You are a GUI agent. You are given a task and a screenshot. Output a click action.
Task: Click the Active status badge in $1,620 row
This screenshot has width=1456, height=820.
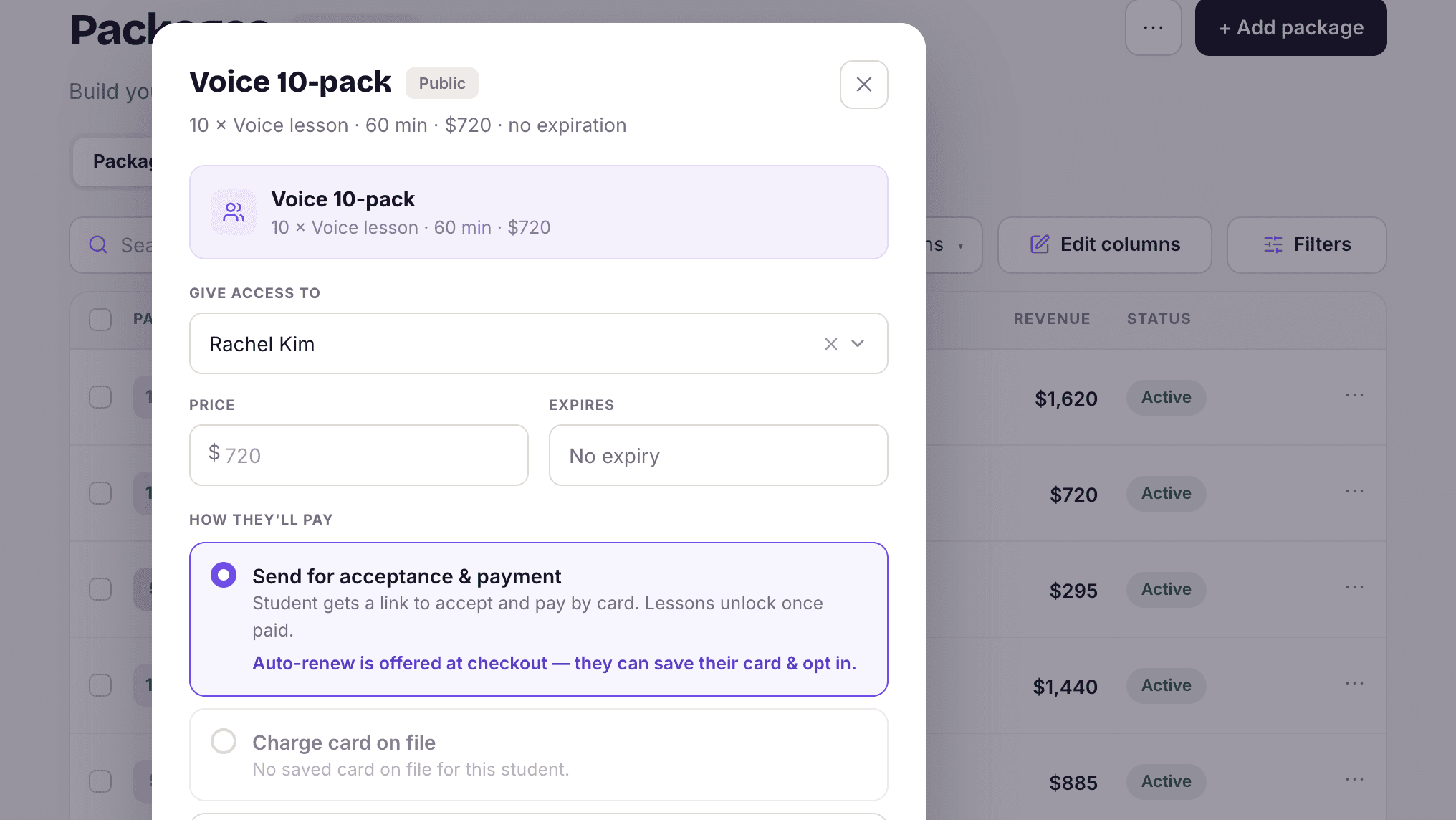coord(1166,397)
